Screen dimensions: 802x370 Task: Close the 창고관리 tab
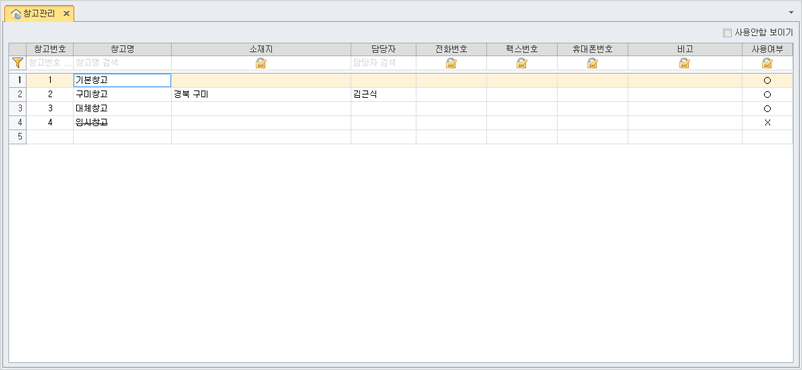(x=66, y=14)
